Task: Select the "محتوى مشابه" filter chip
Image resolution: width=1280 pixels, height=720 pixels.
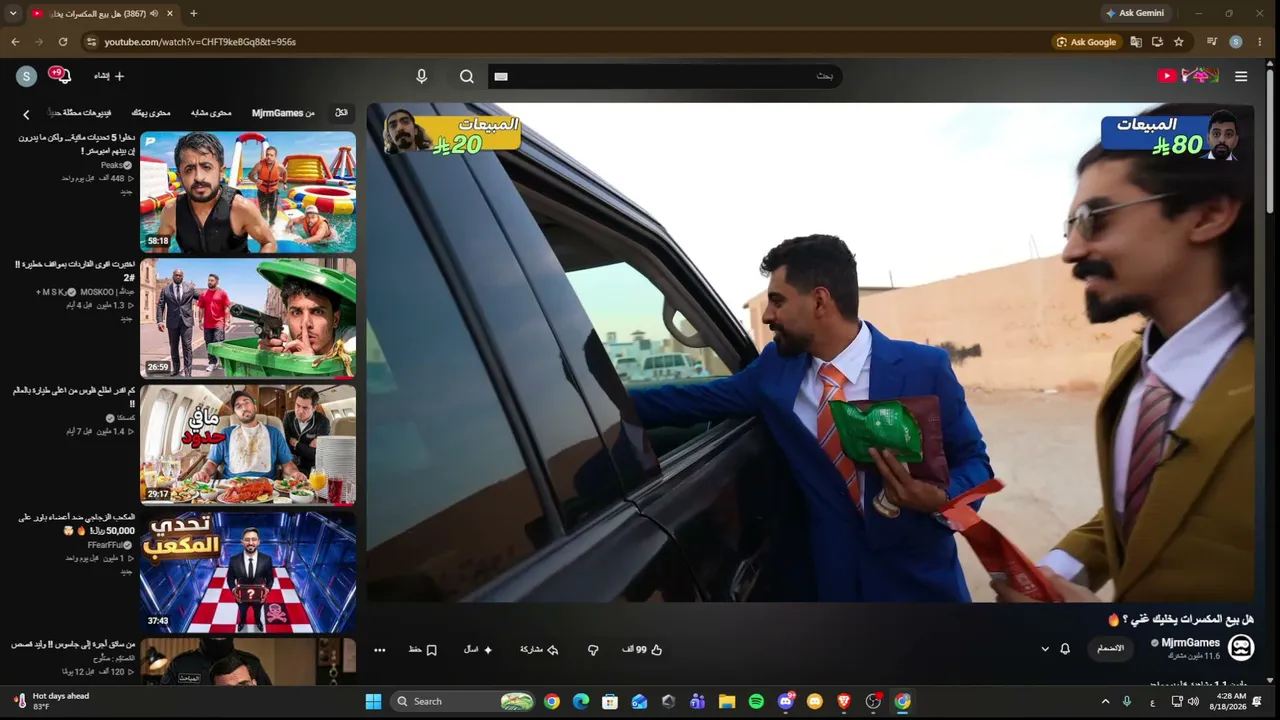Action: 211,113
